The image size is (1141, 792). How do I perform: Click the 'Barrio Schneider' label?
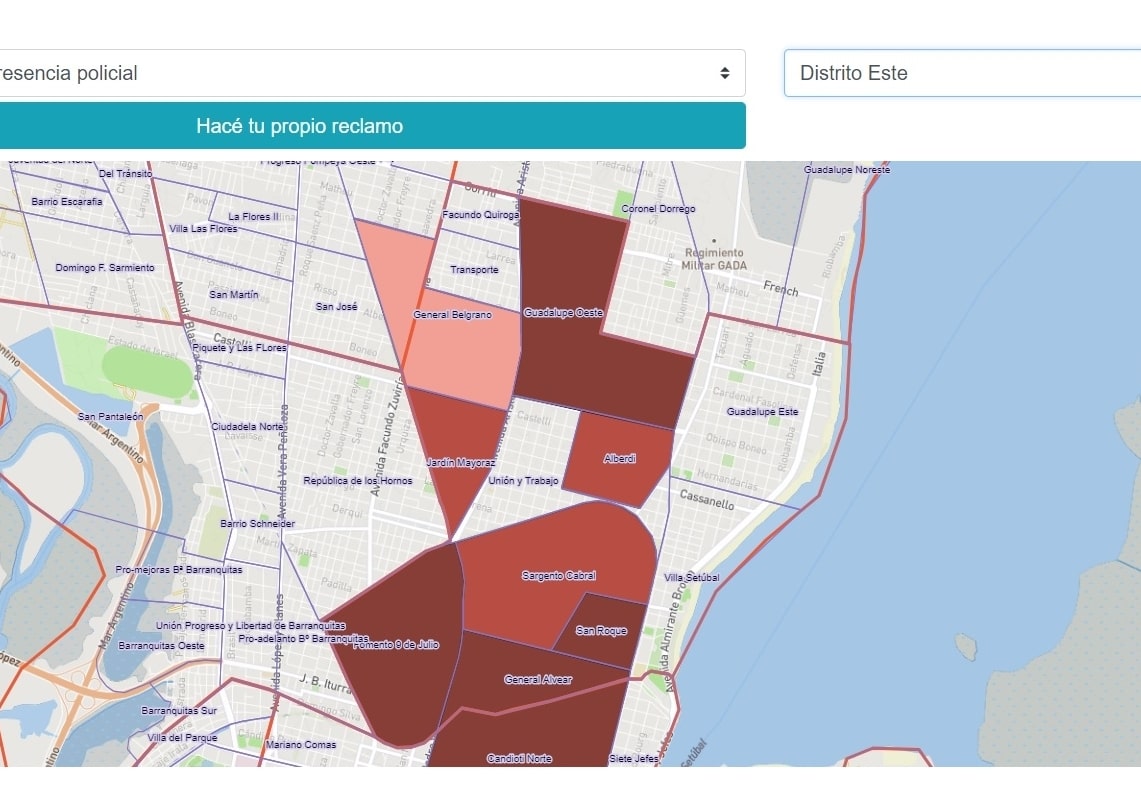pyautogui.click(x=258, y=523)
